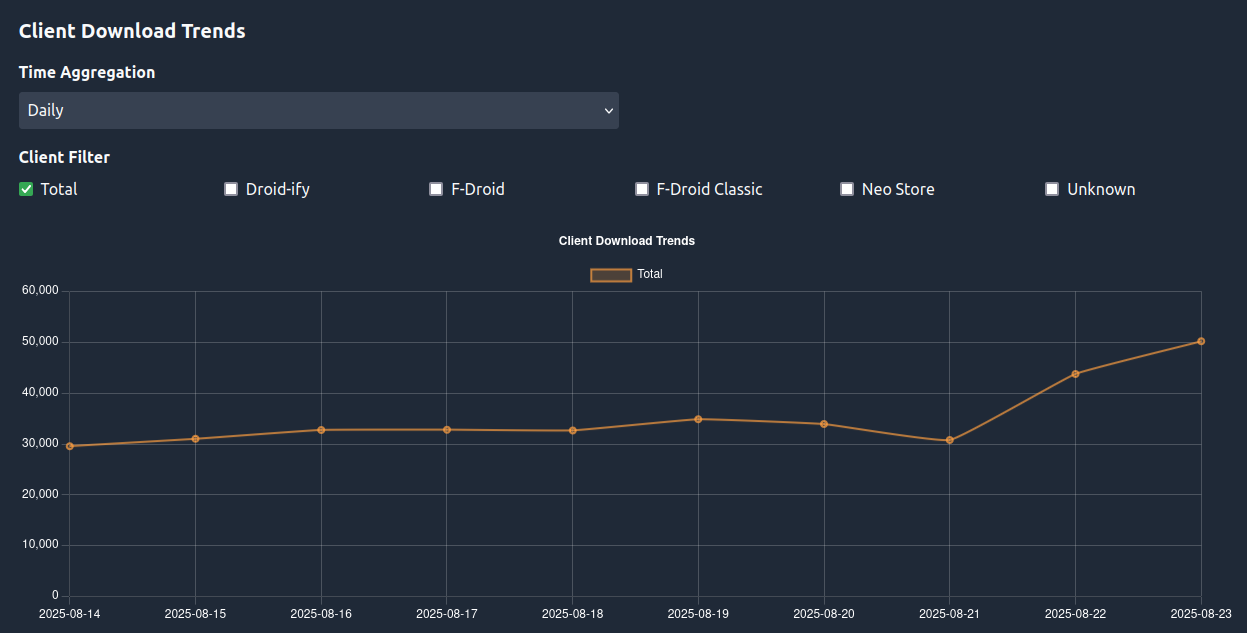Viewport: 1247px width, 633px height.
Task: Tick the F-Droid client checkbox
Action: coord(436,189)
